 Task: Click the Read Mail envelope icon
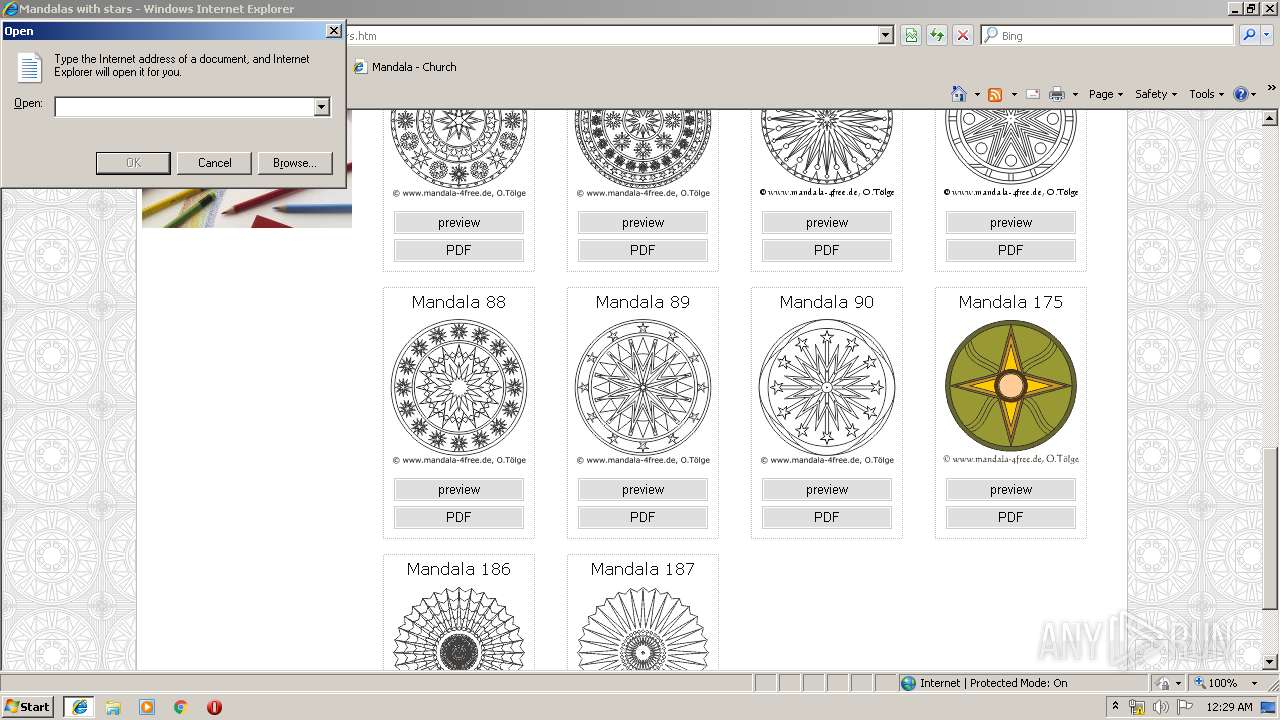(1033, 94)
